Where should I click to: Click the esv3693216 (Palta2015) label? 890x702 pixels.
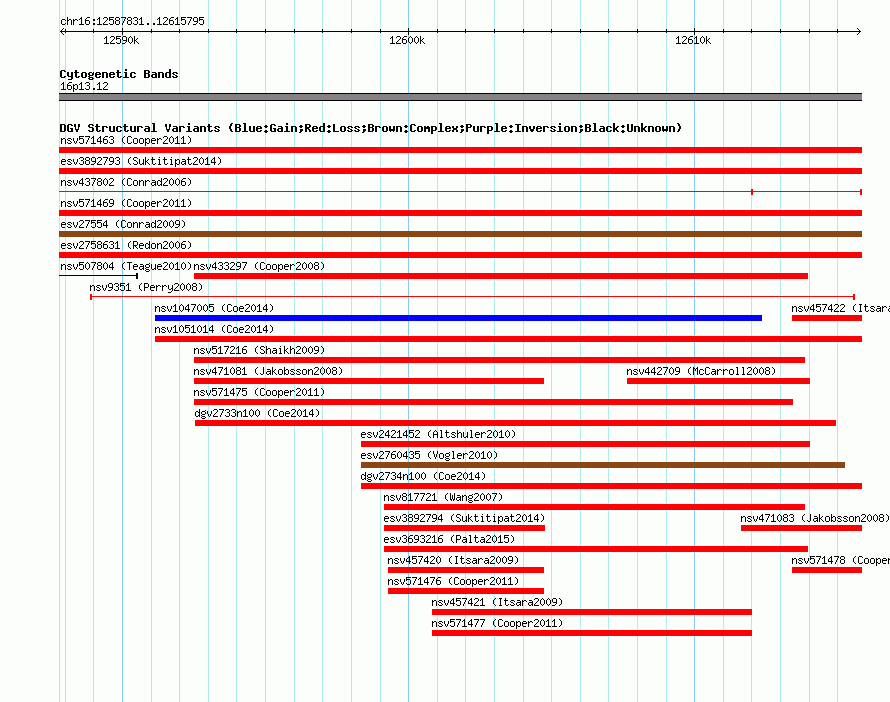(x=449, y=539)
